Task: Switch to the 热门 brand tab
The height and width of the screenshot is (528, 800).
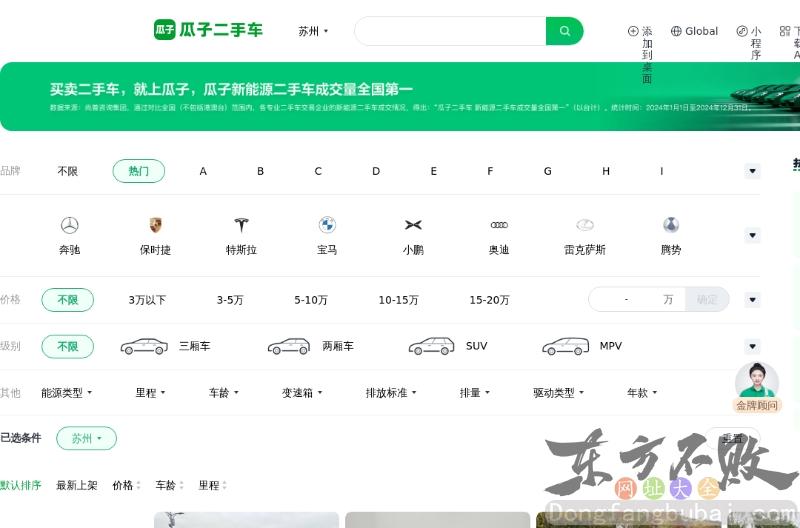Action: coord(139,171)
